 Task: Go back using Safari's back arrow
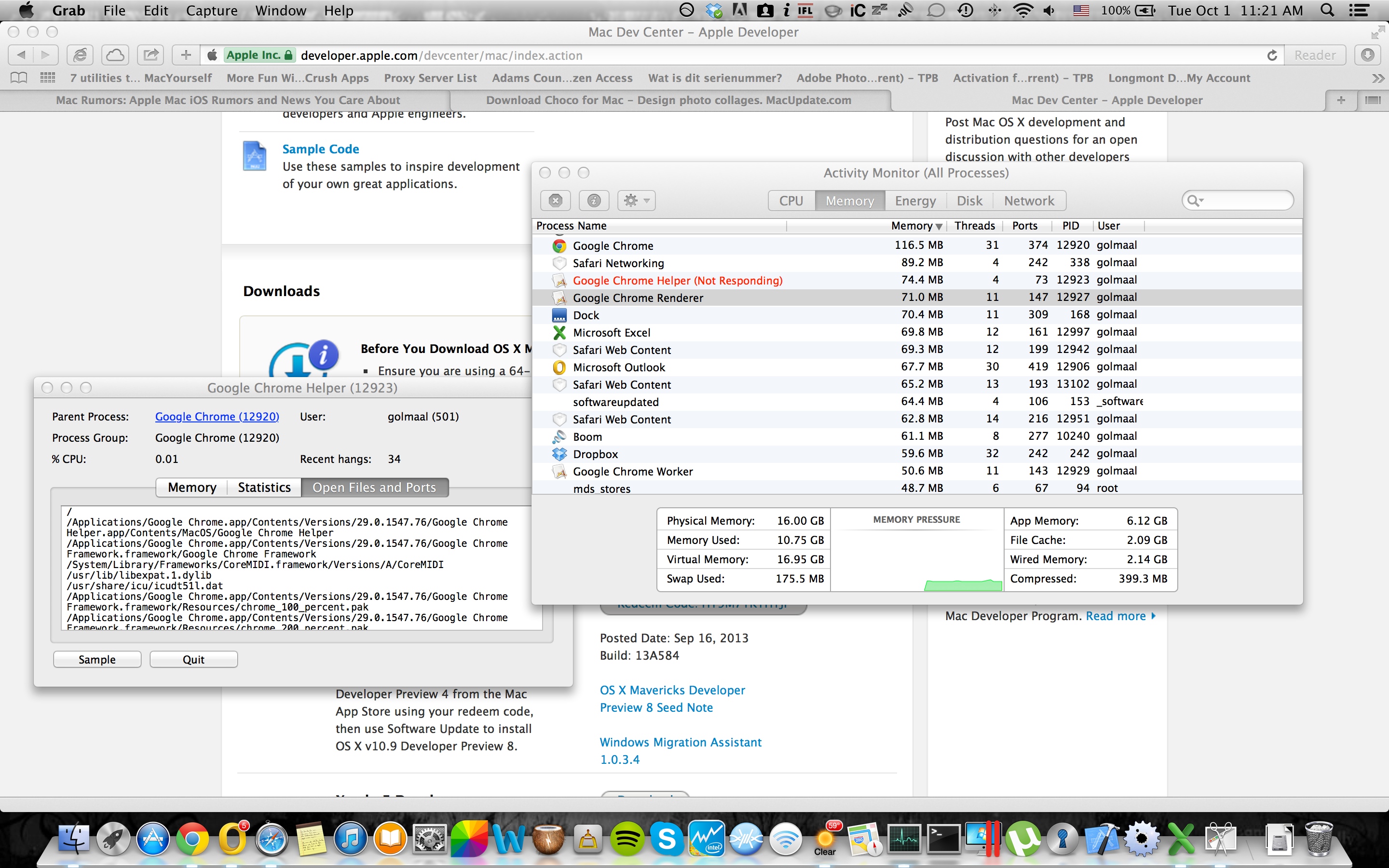point(21,55)
